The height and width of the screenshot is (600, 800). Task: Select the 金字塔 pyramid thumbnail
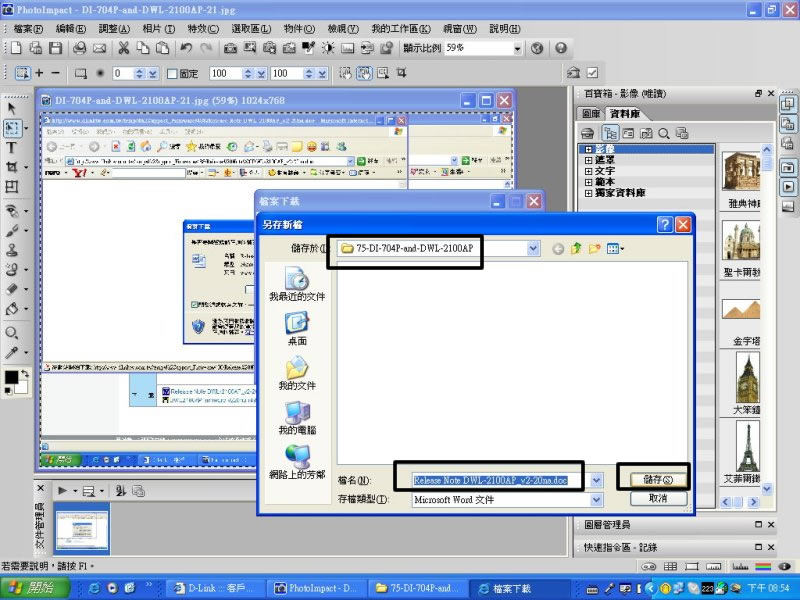coord(741,310)
